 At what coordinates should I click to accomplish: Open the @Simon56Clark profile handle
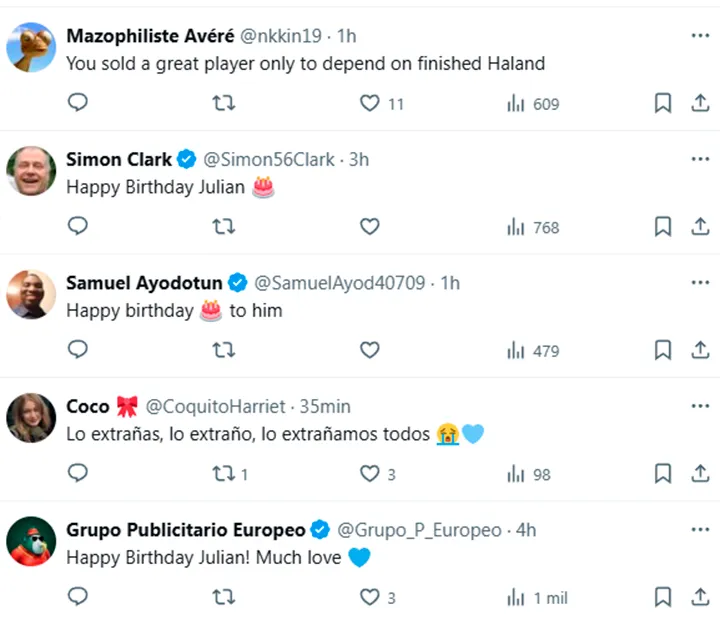click(x=270, y=159)
